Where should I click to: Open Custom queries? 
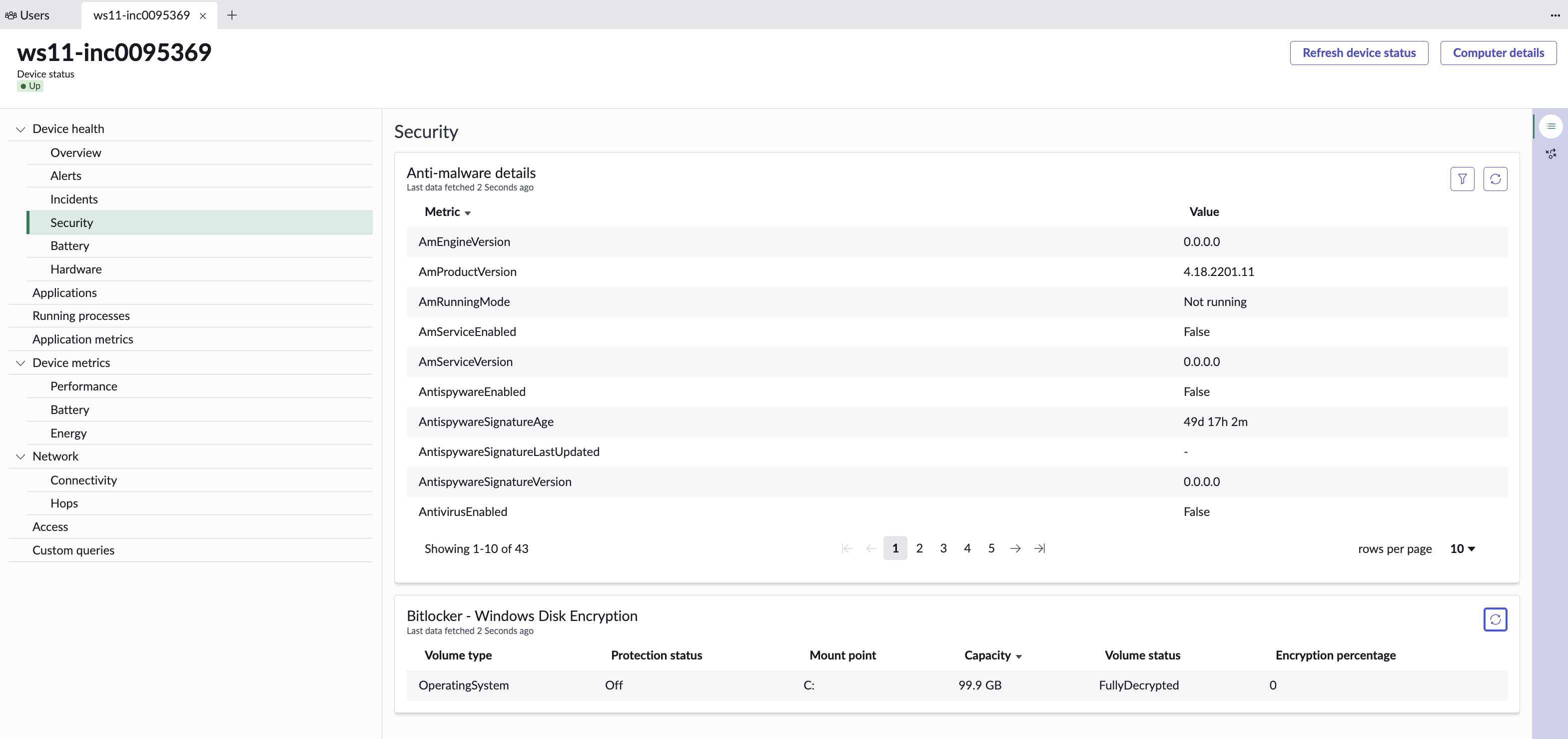coord(190,550)
